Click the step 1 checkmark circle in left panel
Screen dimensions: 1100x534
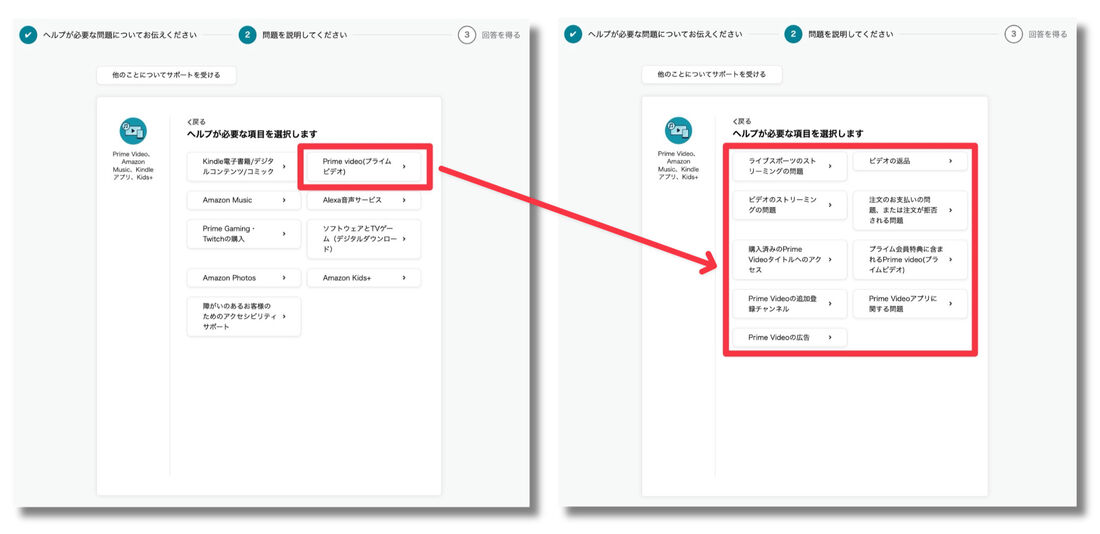[x=28, y=34]
